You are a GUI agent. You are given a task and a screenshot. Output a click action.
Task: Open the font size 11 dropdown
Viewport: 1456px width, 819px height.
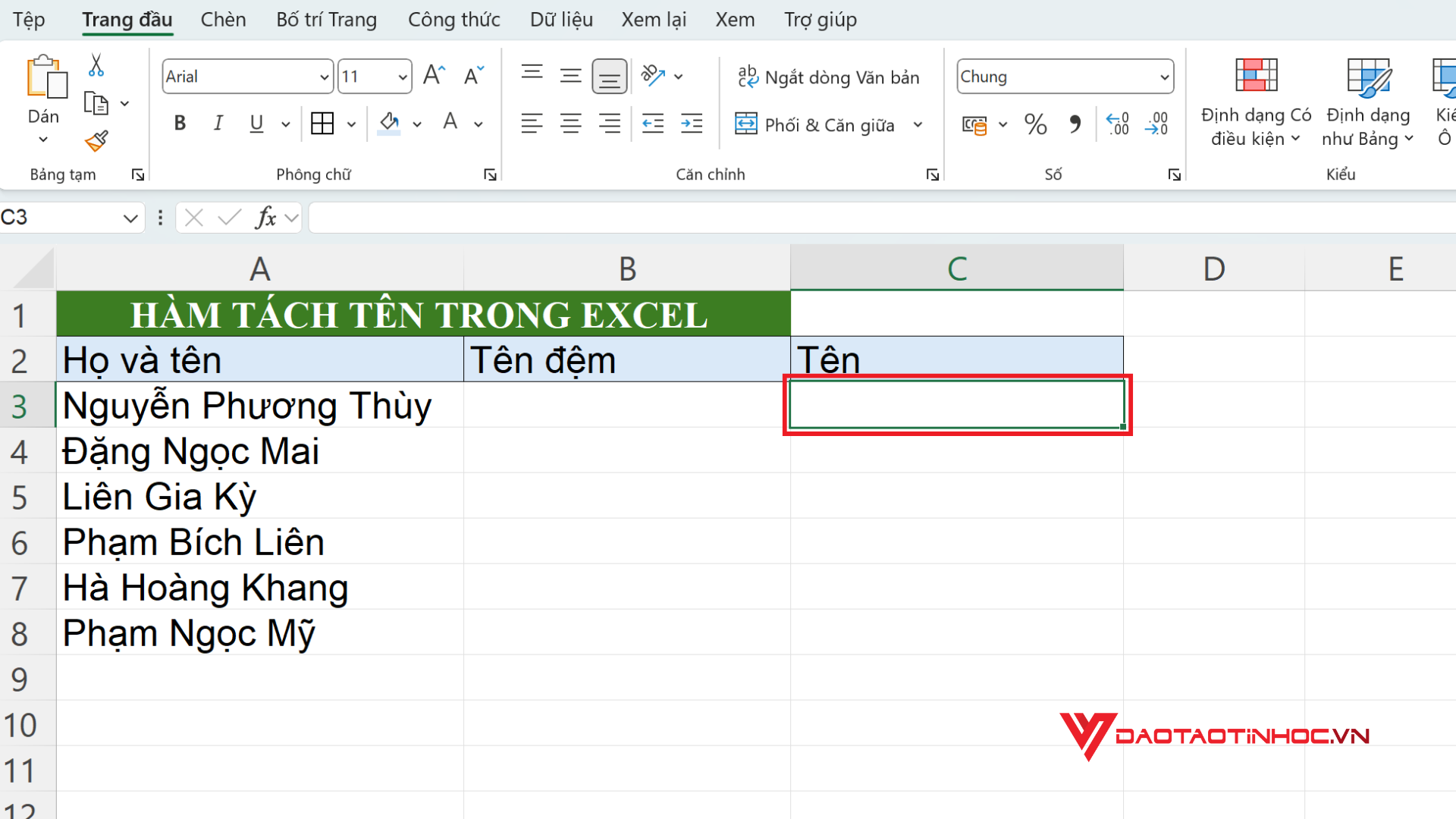[403, 77]
